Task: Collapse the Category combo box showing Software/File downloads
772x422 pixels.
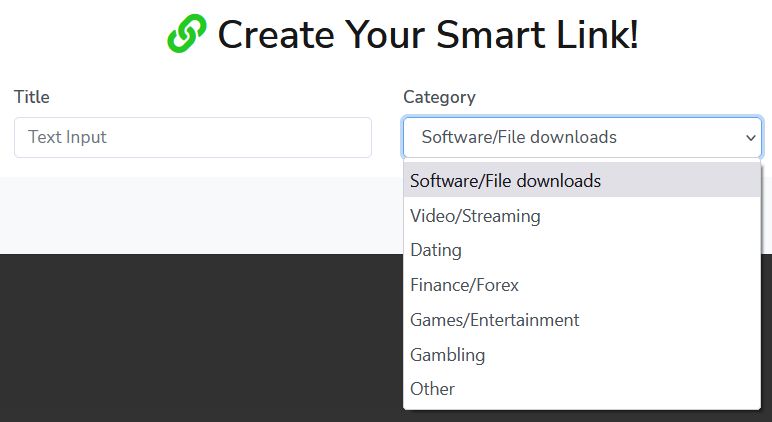Action: tap(580, 138)
